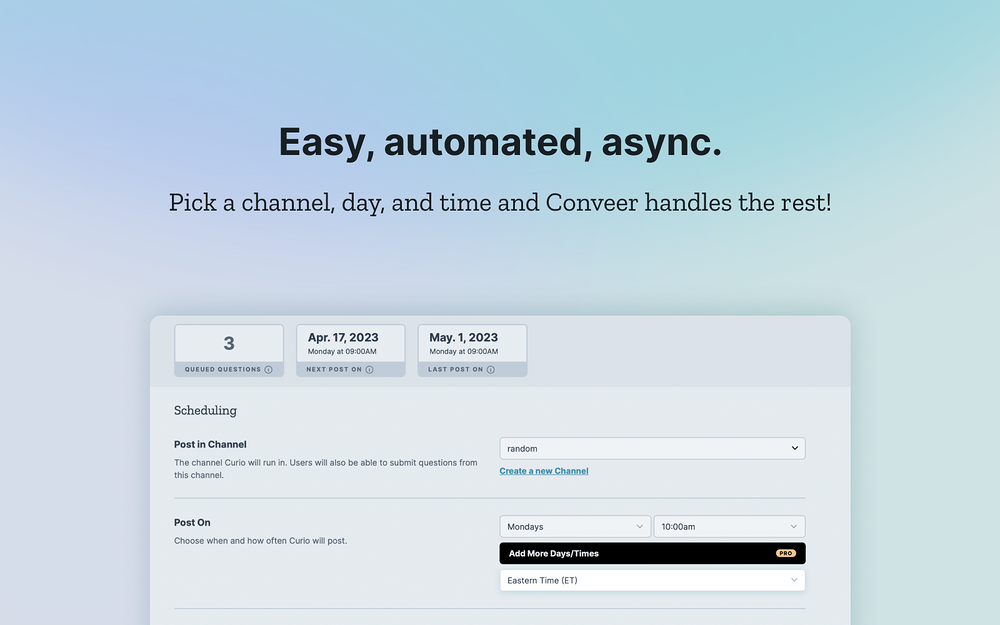The height and width of the screenshot is (625, 1000).
Task: Click the May. 1, 2023 last post card
Action: coord(473,351)
